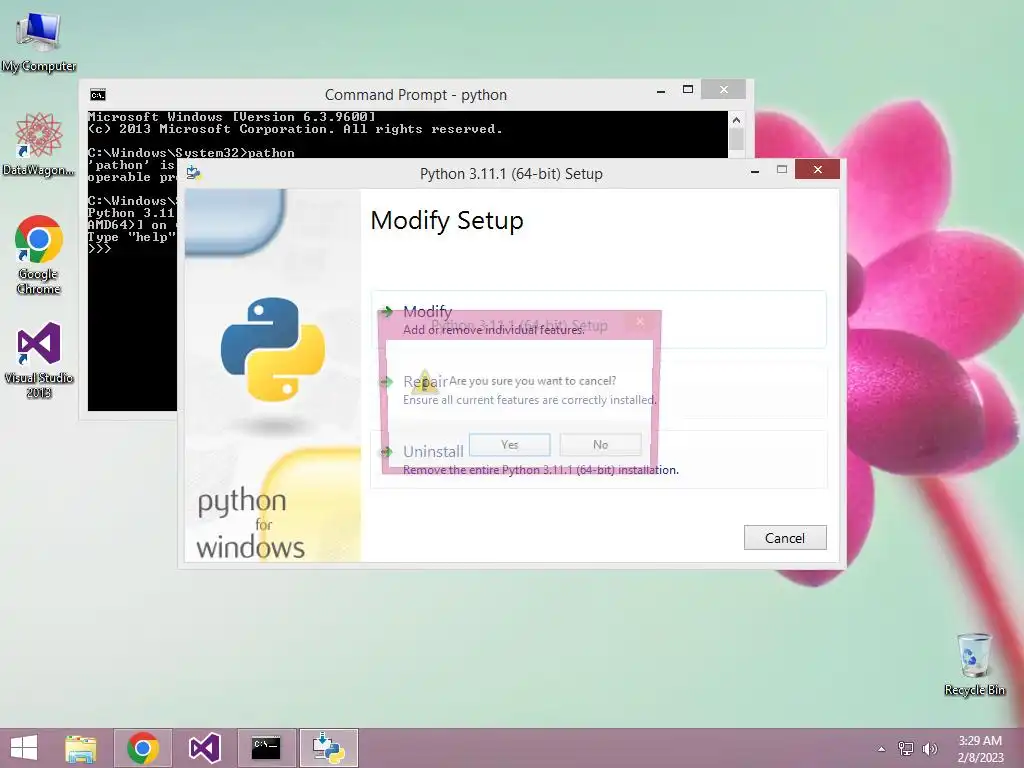Click the Command Prompt scroll up arrow
Viewport: 1024px width, 768px height.
coord(736,120)
